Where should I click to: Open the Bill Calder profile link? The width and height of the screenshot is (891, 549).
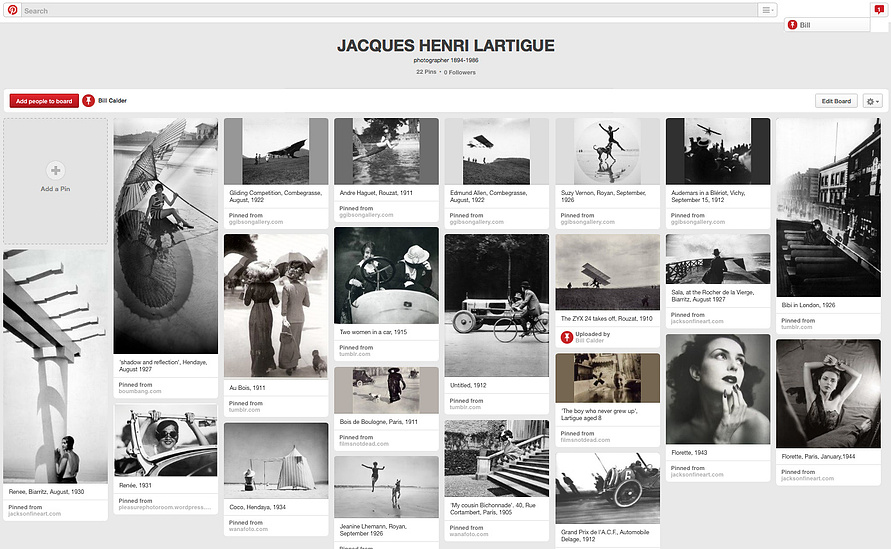click(113, 101)
